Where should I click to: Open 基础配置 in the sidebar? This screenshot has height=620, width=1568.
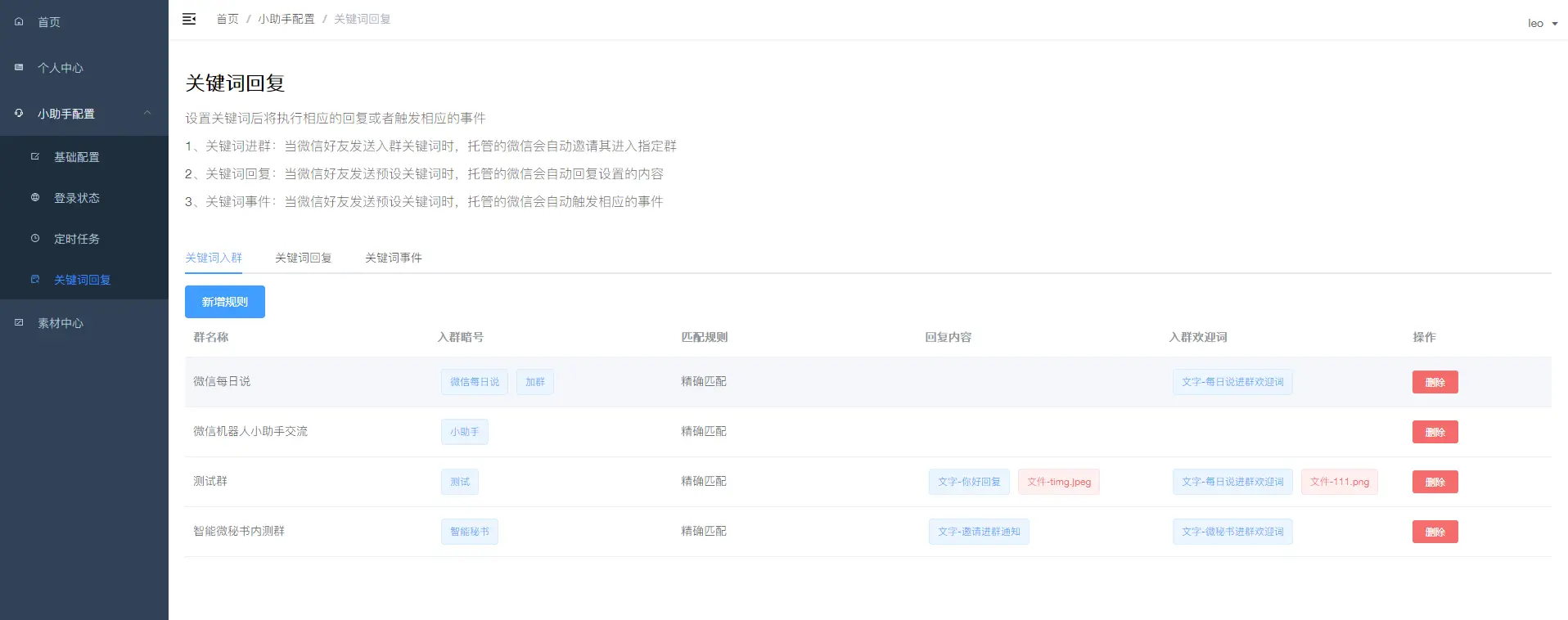pos(84,157)
